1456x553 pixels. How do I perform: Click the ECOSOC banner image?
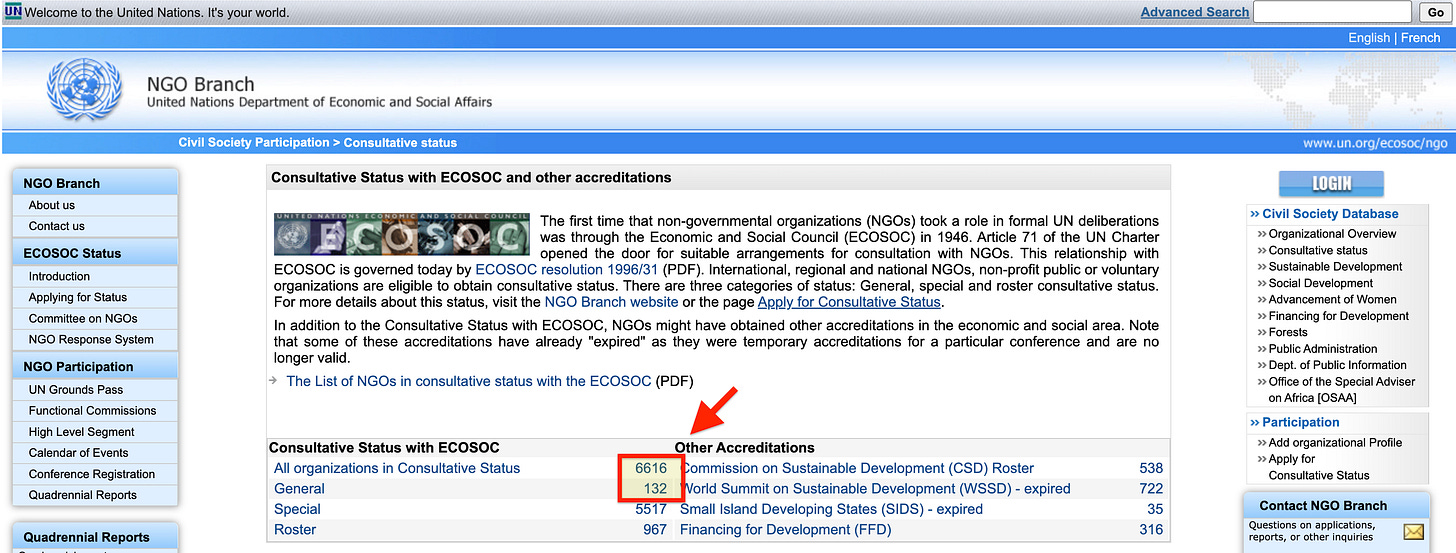pyautogui.click(x=402, y=235)
